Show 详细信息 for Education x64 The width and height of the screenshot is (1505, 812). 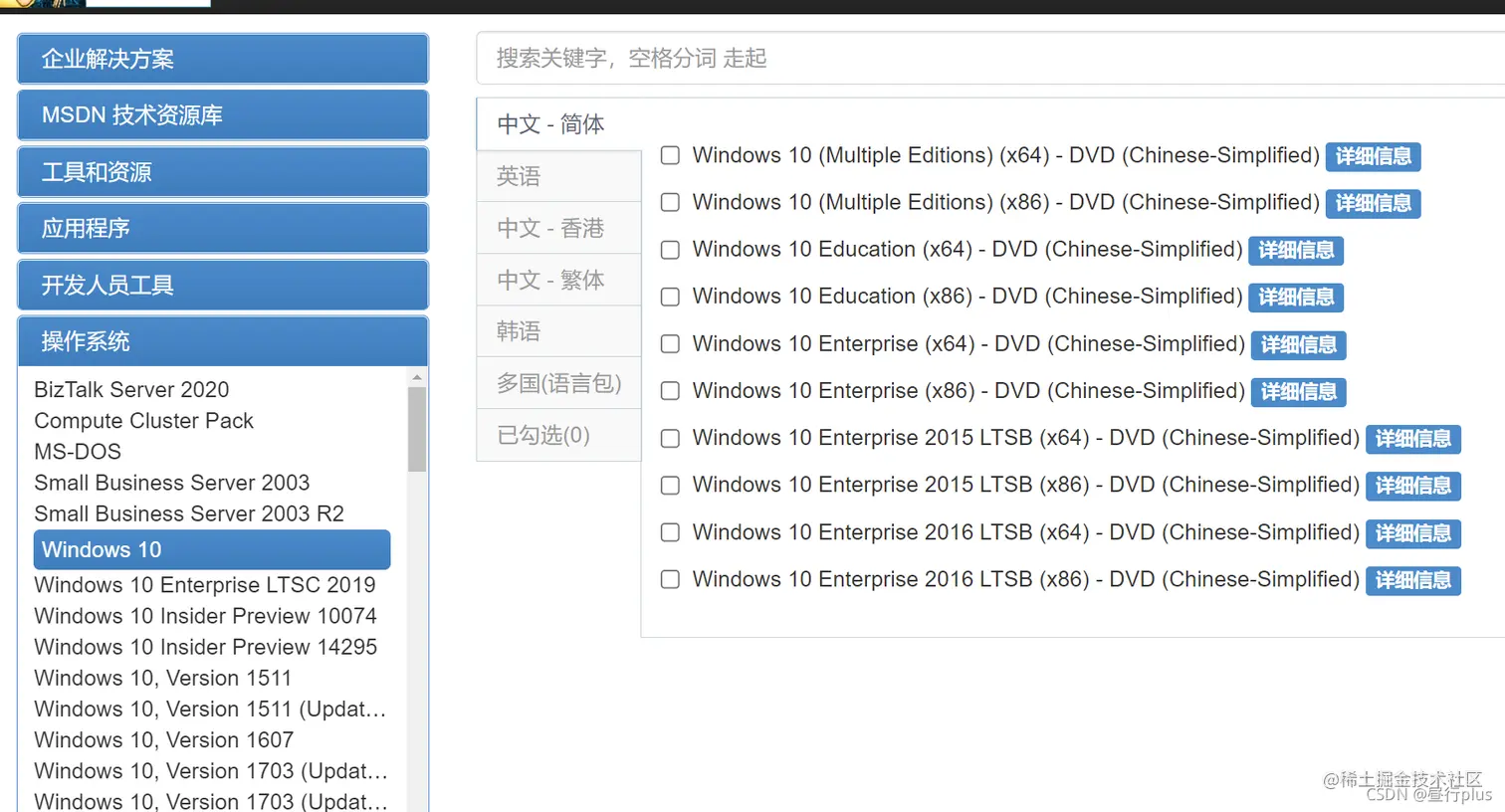coord(1296,250)
